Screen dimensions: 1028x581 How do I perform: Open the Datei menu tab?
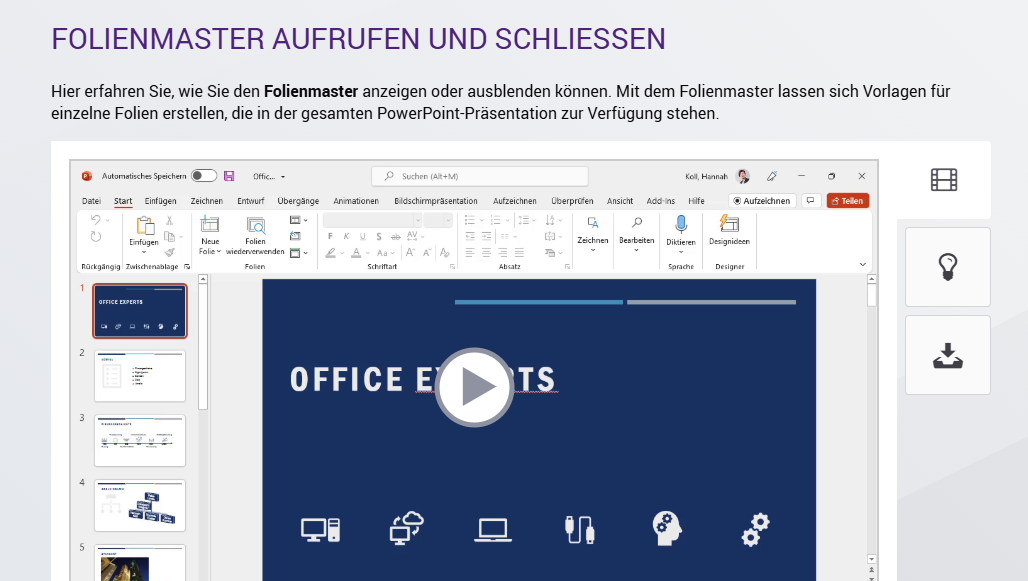91,201
